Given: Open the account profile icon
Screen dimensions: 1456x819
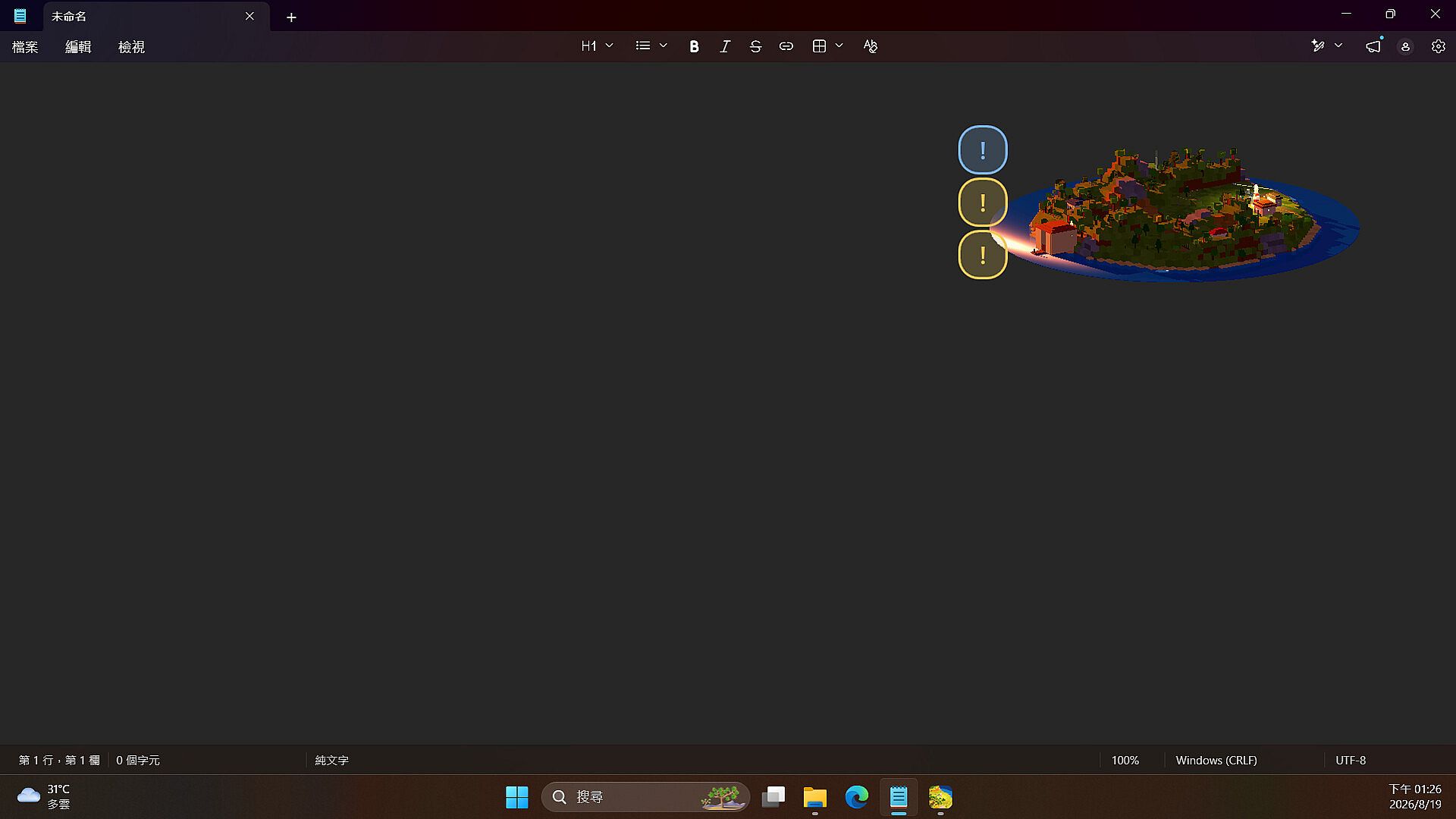Looking at the screenshot, I should [x=1405, y=46].
